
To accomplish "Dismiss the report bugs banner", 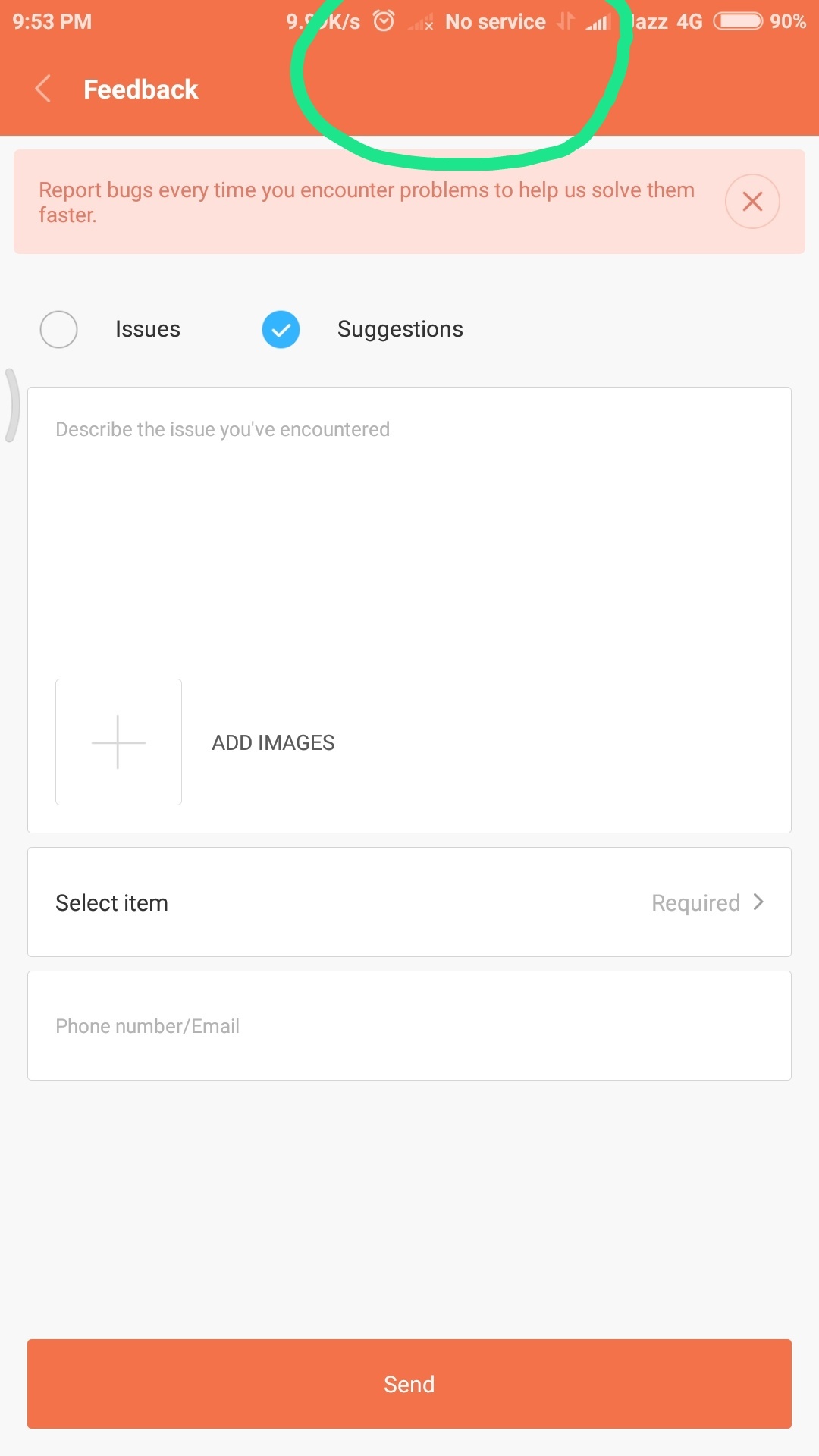I will 752,201.
